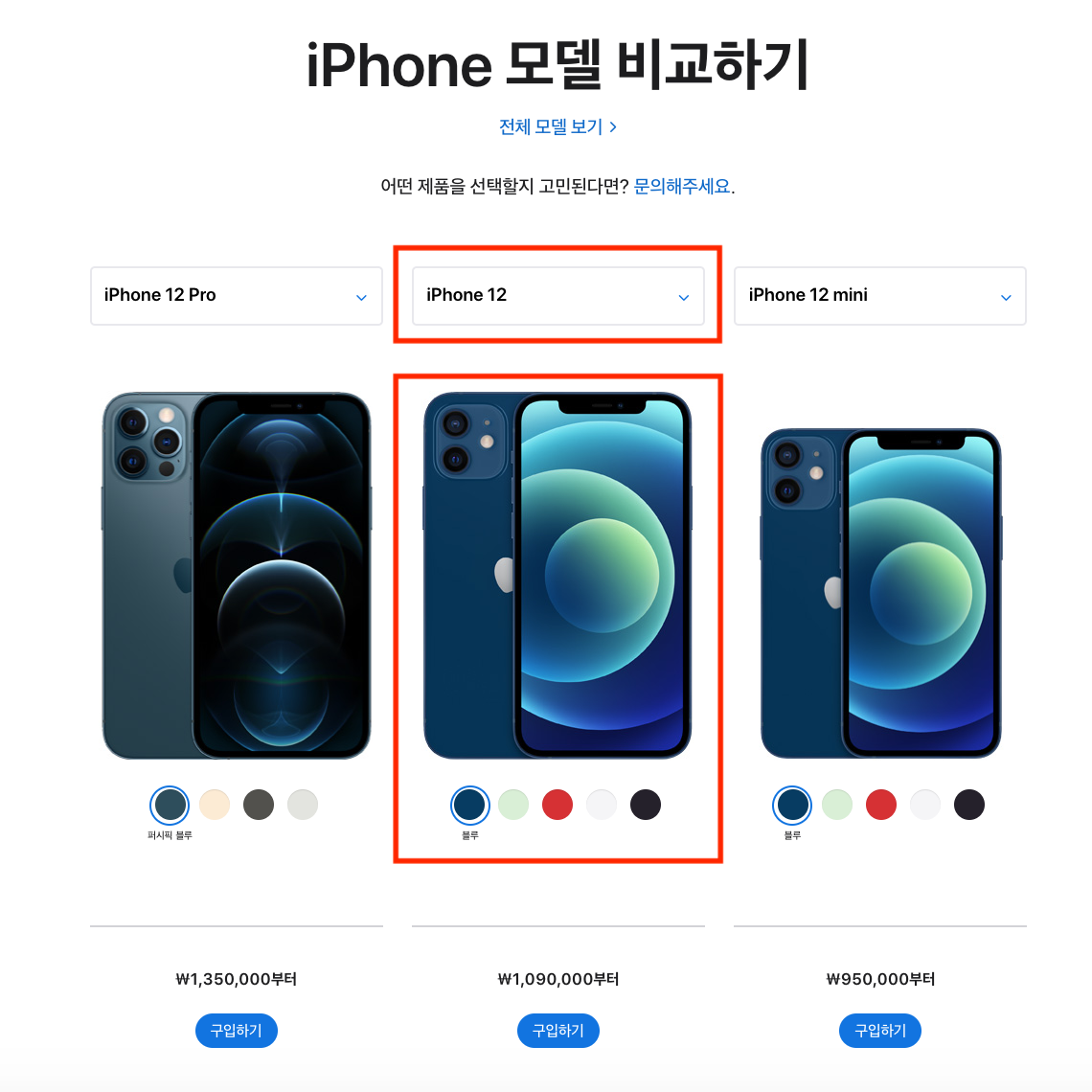Screen dimensions: 1092x1092
Task: Select red color for iPhone 12 mini
Action: [881, 805]
